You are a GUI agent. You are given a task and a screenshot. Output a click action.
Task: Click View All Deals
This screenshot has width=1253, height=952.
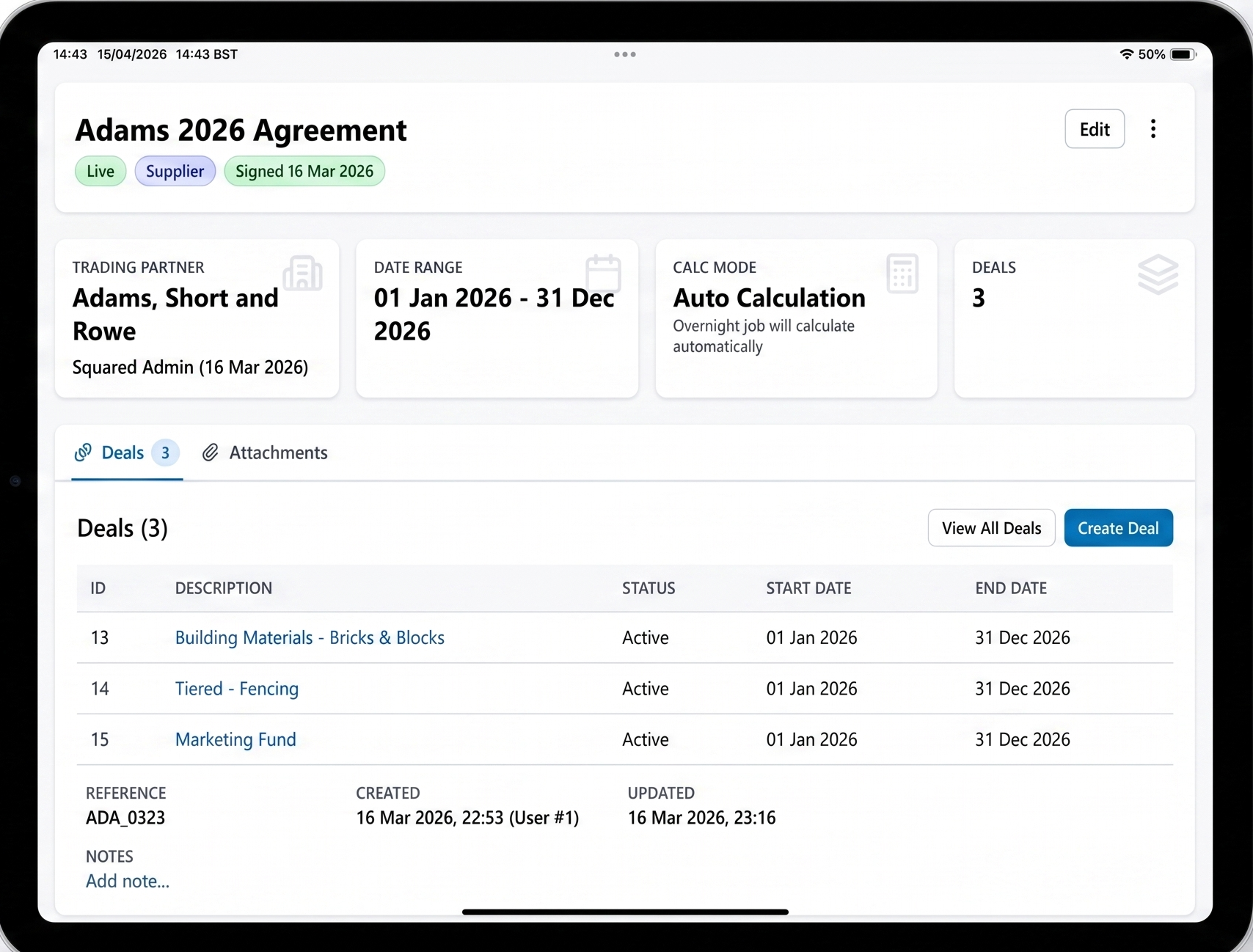pos(990,527)
